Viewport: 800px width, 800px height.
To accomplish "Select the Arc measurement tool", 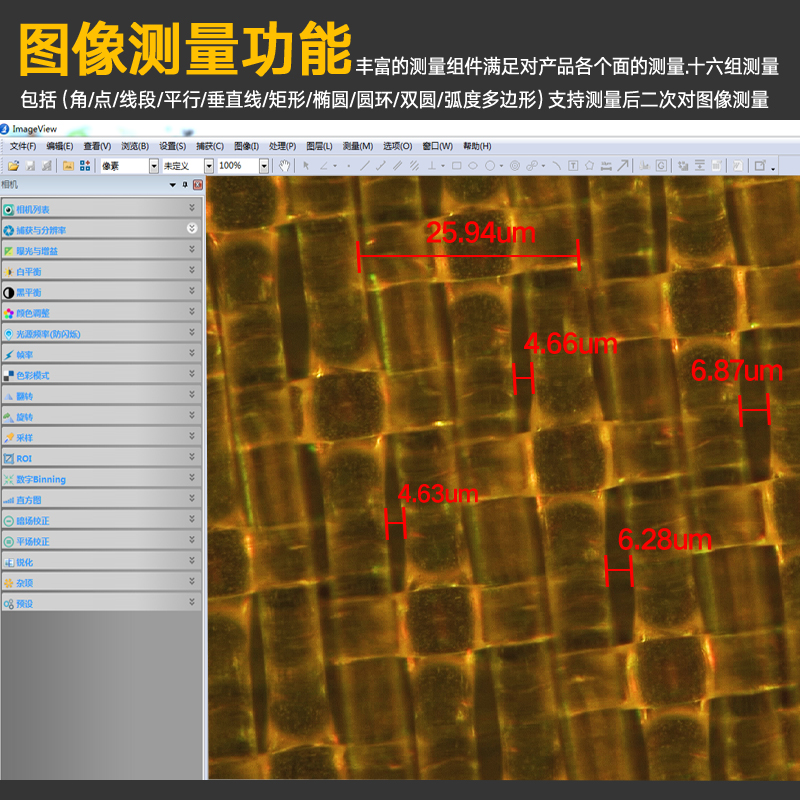I will [557, 166].
